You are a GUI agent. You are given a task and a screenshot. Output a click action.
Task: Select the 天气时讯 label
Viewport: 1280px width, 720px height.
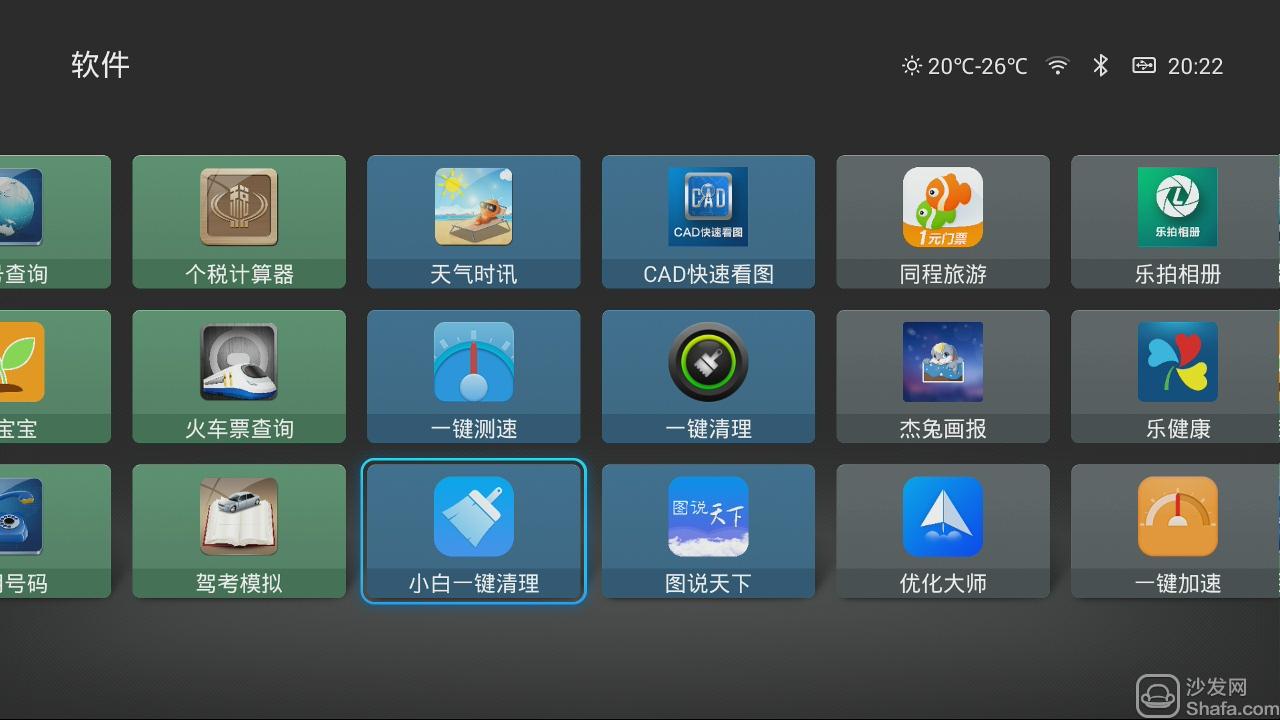coord(474,274)
